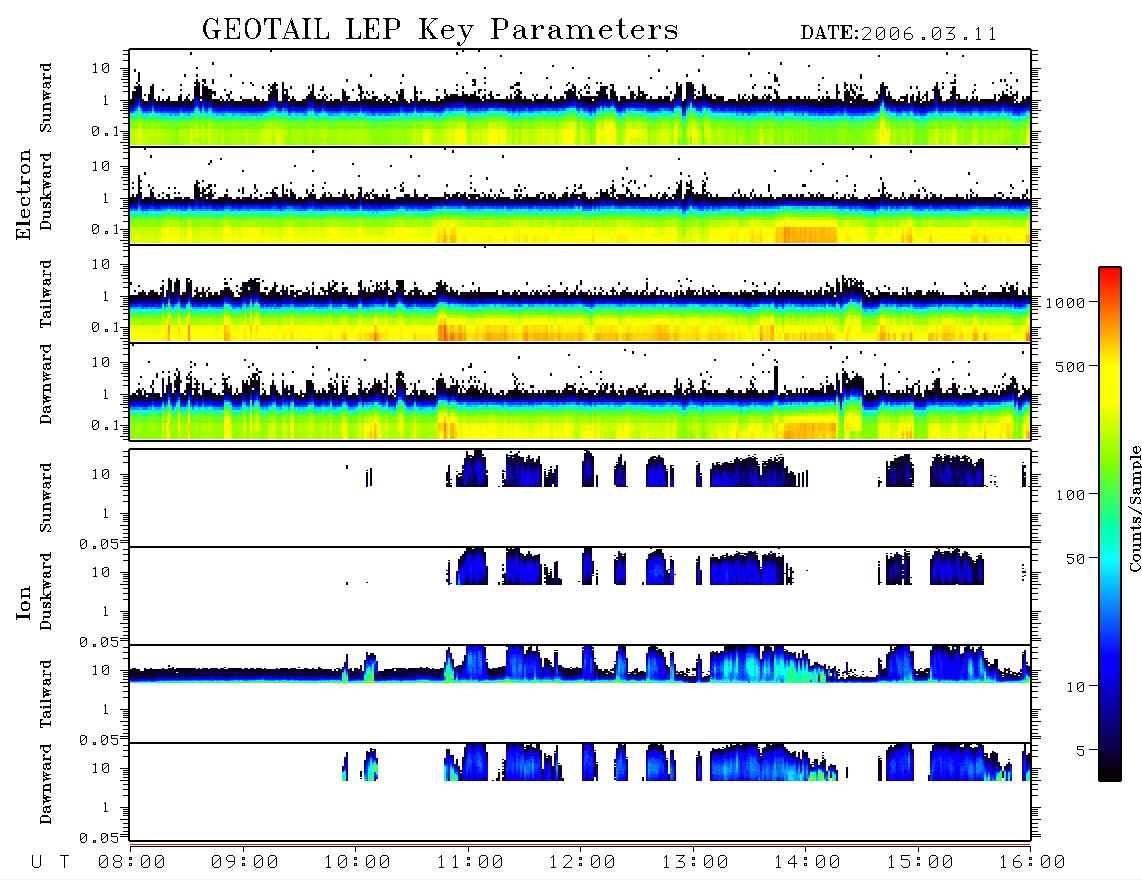Click the 1000 colorbar tick value
Image resolution: width=1142 pixels, height=880 pixels.
[x=1065, y=303]
